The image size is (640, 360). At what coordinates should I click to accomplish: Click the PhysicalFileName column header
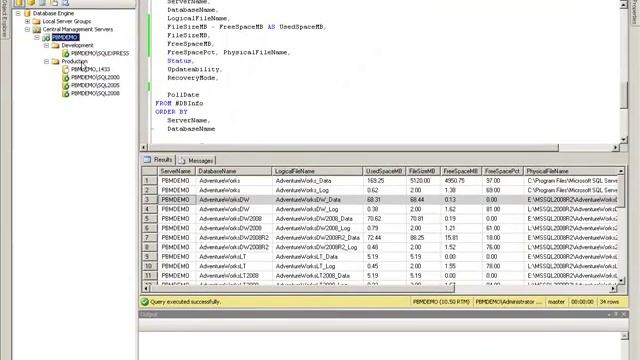click(571, 171)
